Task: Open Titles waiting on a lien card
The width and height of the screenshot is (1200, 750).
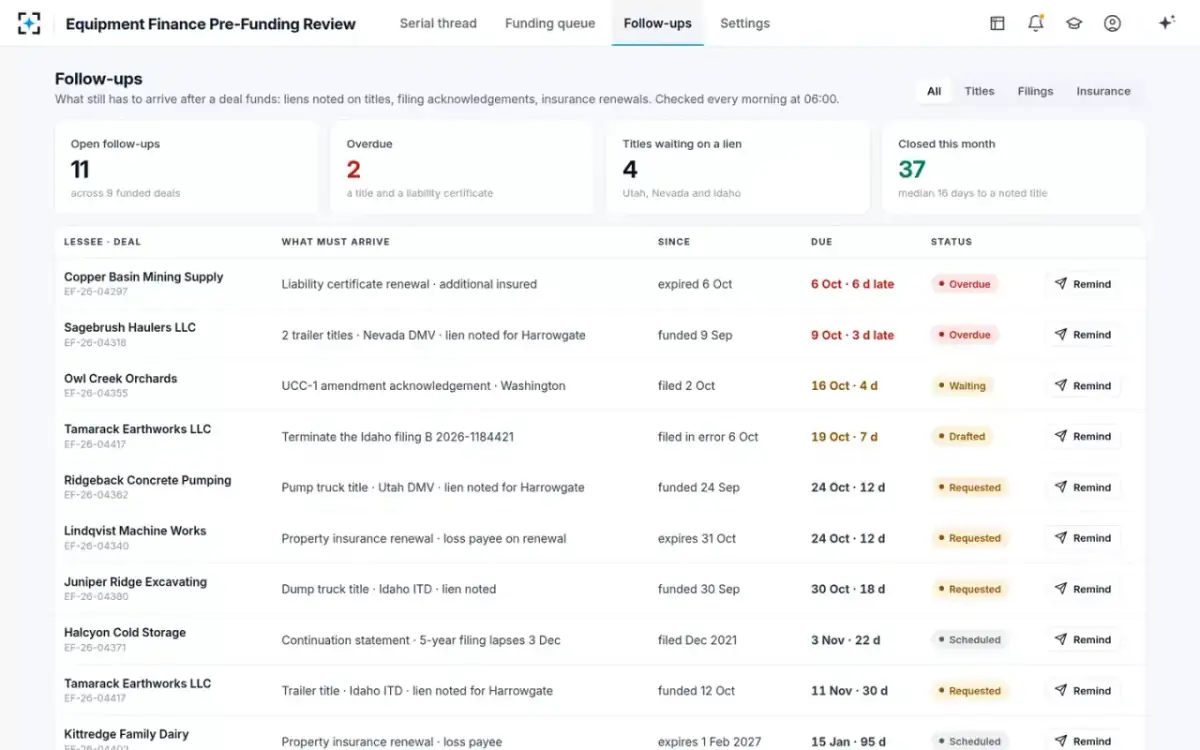Action: (738, 167)
